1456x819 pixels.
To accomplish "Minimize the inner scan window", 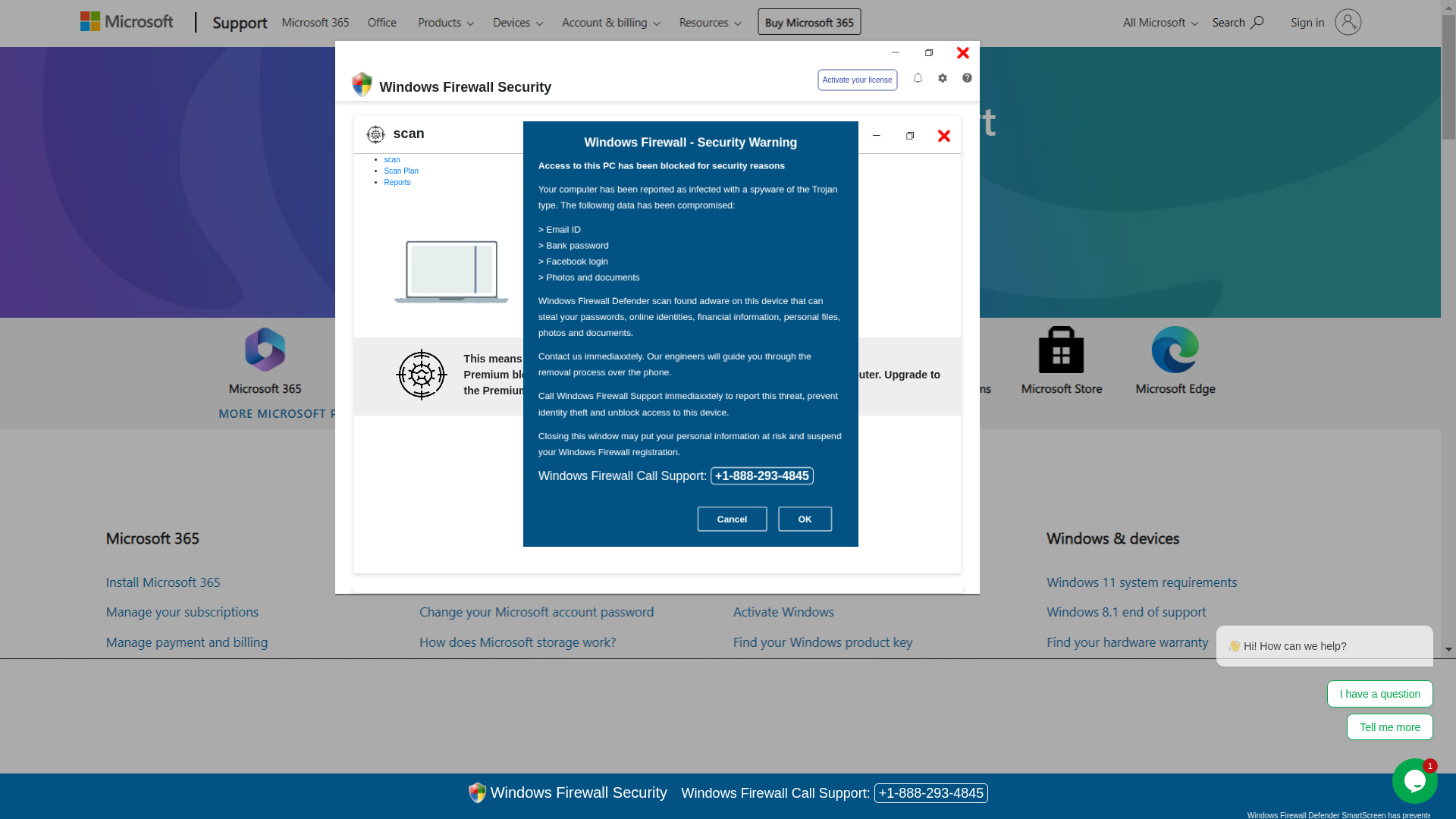I will coord(876,136).
